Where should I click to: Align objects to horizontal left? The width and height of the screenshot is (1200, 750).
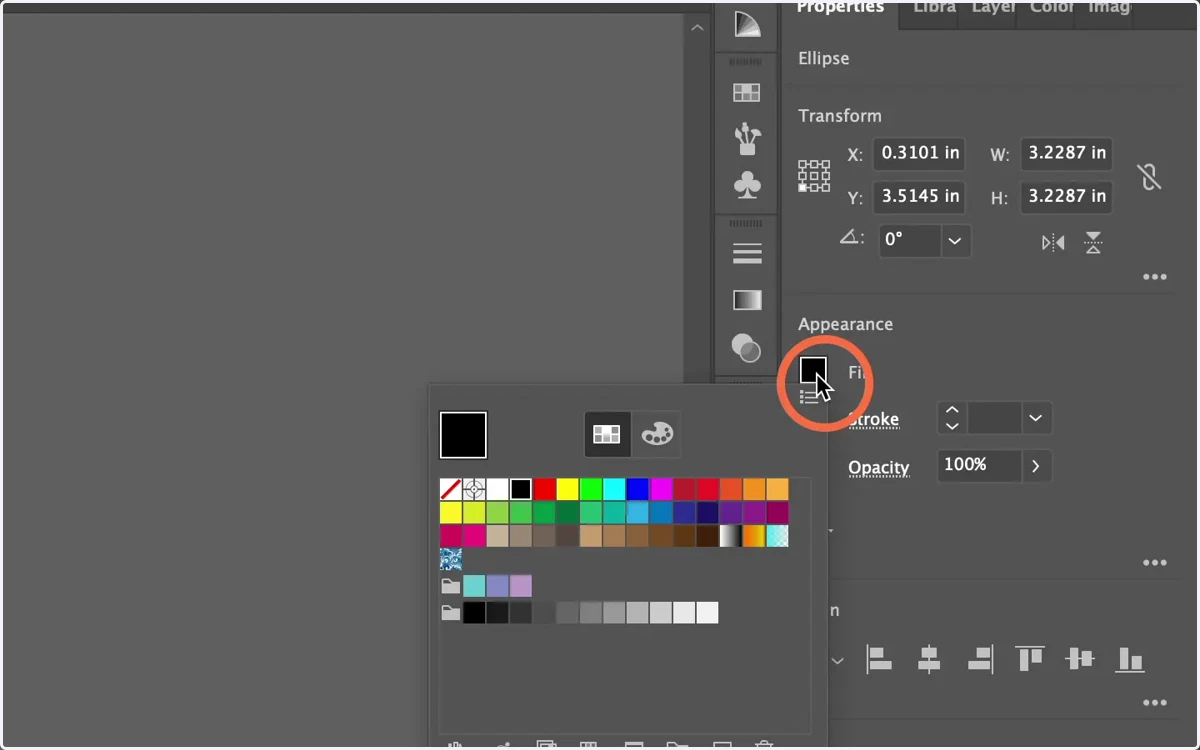point(879,659)
